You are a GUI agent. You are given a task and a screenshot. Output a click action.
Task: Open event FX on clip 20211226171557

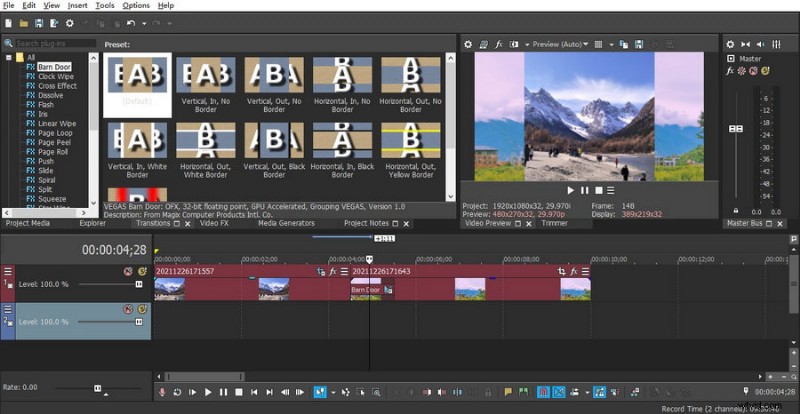pyautogui.click(x=333, y=272)
